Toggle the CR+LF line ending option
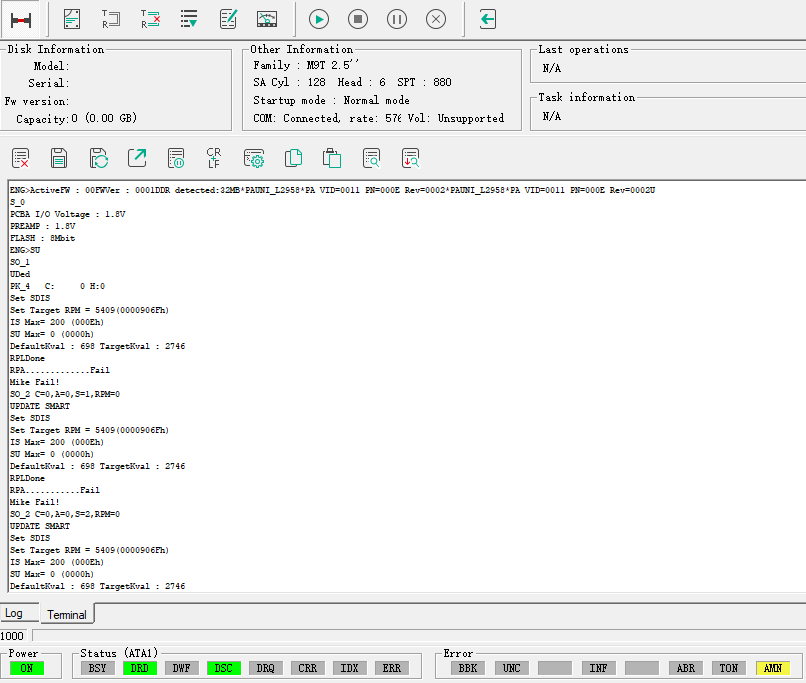 click(214, 158)
